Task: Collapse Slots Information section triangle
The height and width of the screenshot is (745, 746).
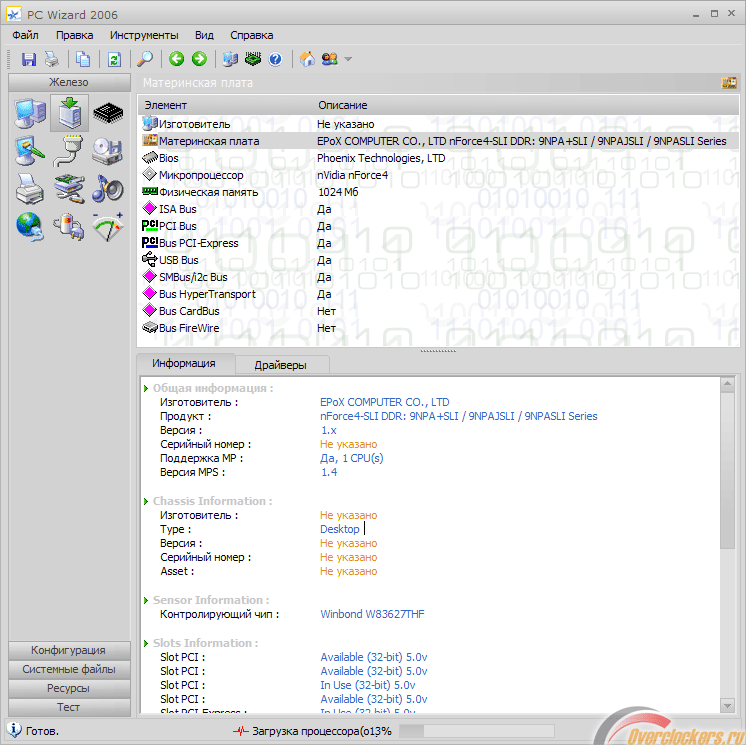Action: [x=147, y=643]
